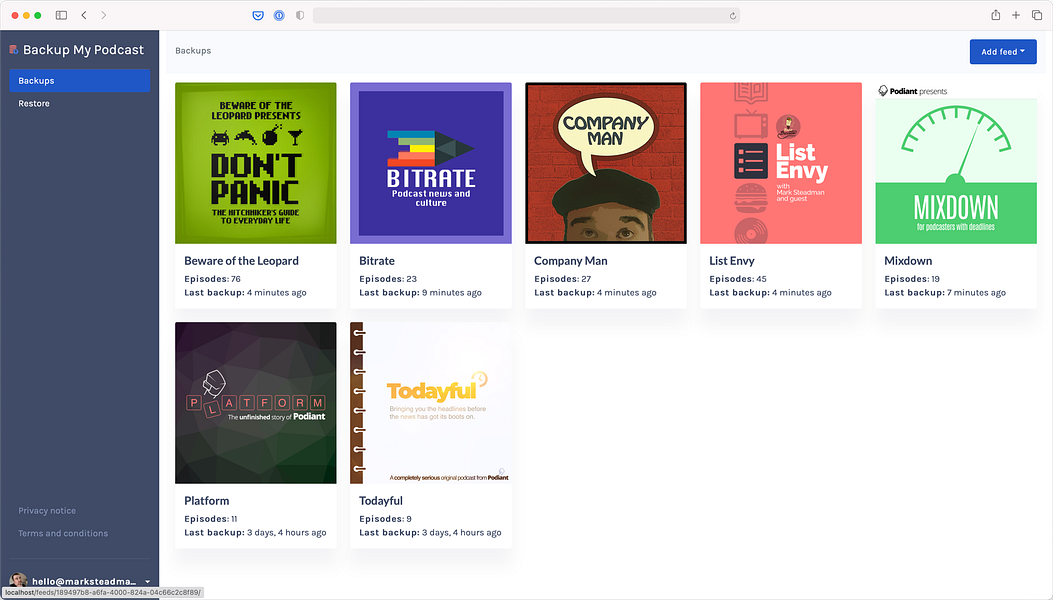The image size is (1053, 600).
Task: Click Platform's 'Last backup: 3 days, 4 hours ago'
Action: click(255, 533)
